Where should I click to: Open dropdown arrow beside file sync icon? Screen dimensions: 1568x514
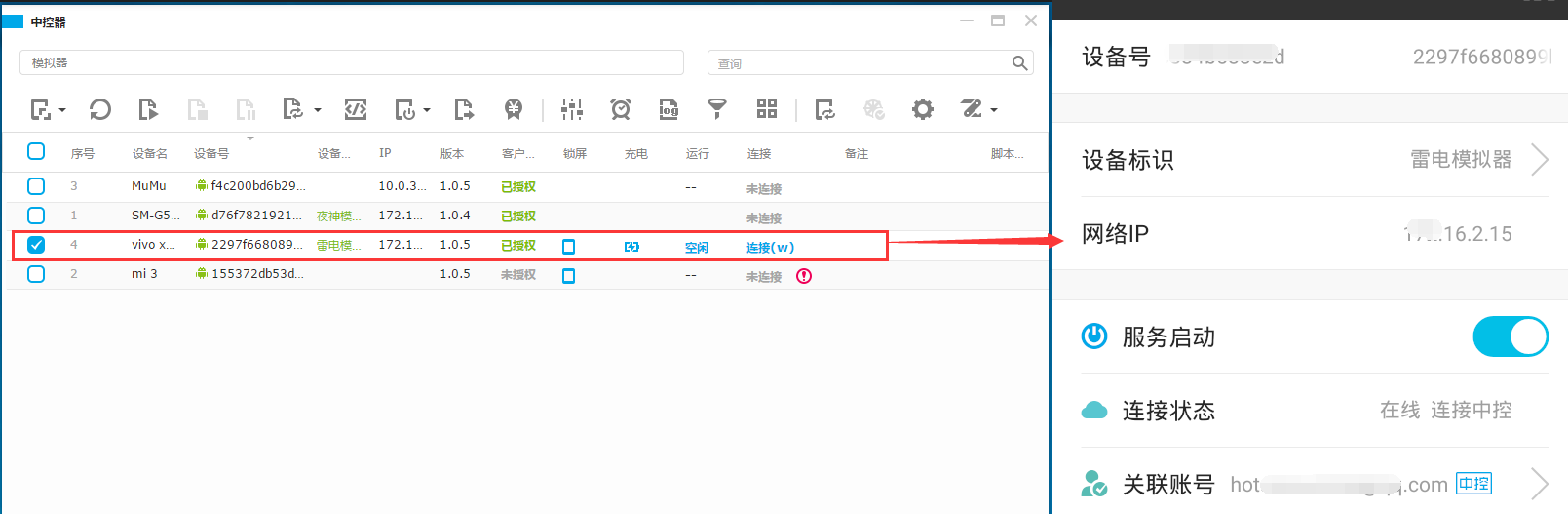(318, 110)
